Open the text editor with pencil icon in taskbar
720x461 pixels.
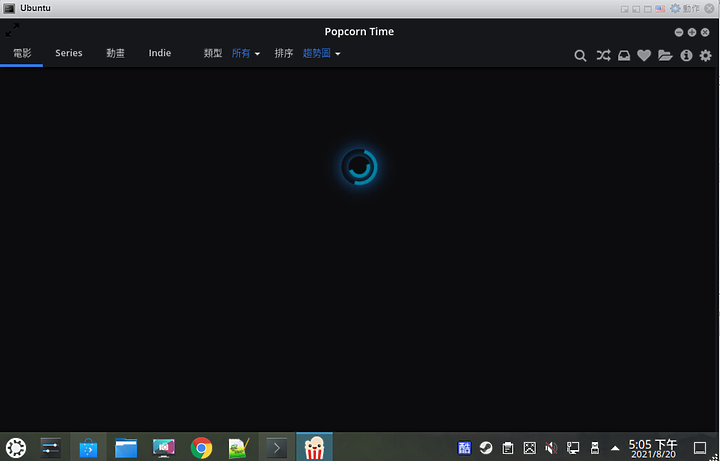[239, 447]
